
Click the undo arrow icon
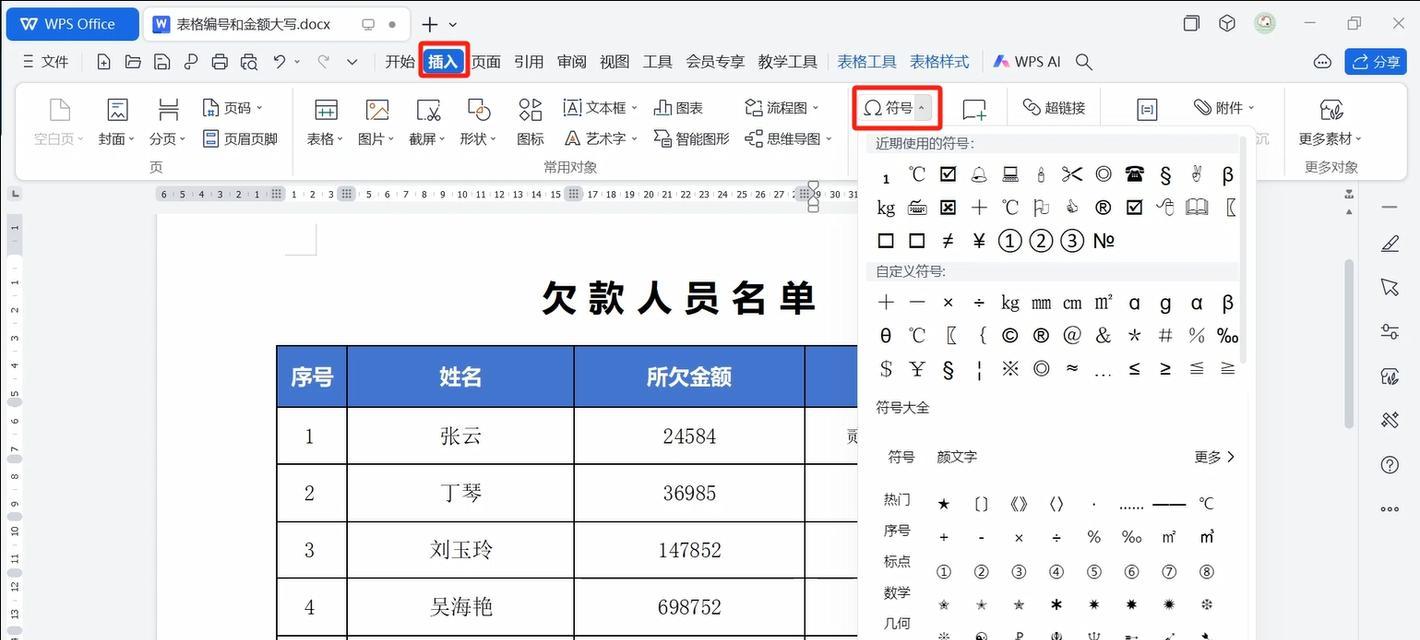(279, 62)
